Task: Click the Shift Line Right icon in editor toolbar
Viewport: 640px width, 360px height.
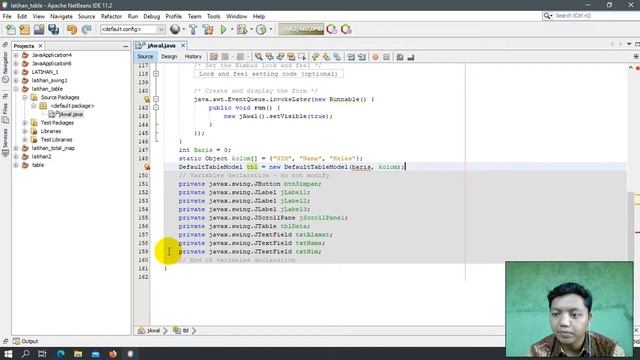Action: (362, 57)
